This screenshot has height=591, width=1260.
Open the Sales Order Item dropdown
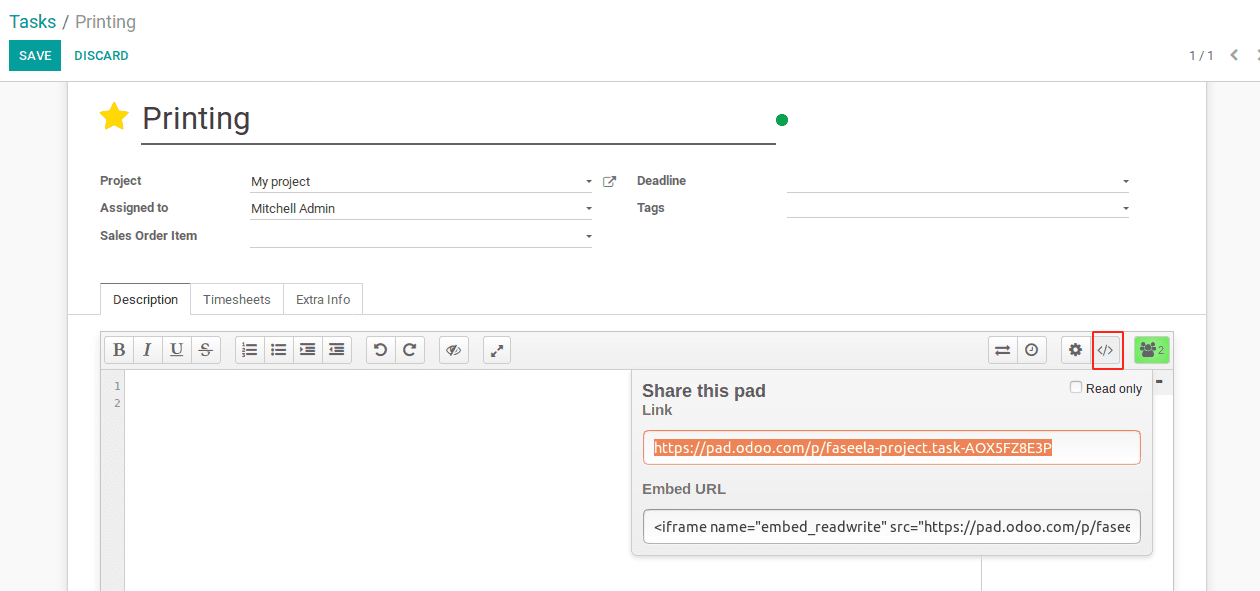[x=589, y=237]
